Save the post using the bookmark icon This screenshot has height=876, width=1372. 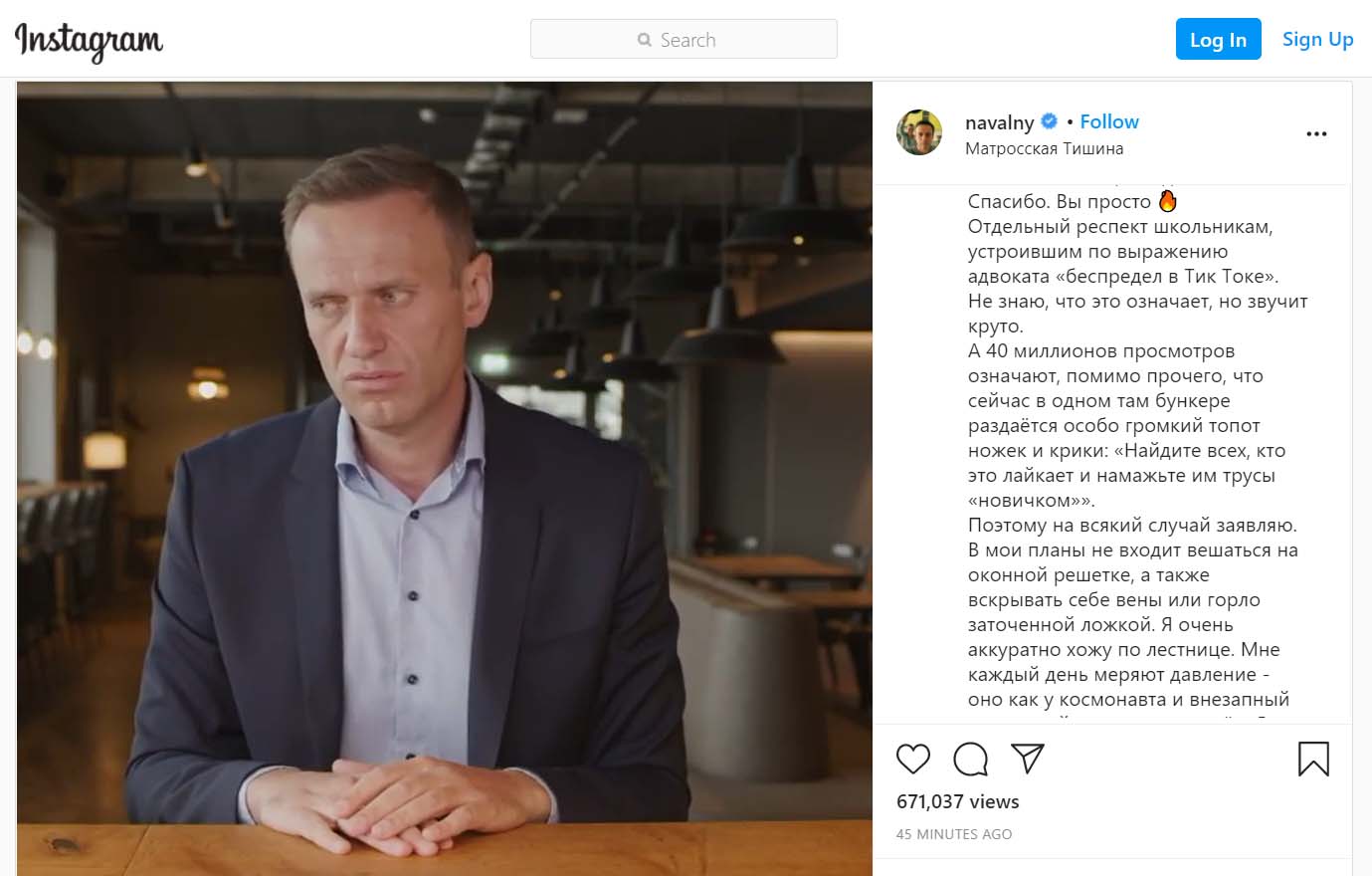pos(1313,760)
